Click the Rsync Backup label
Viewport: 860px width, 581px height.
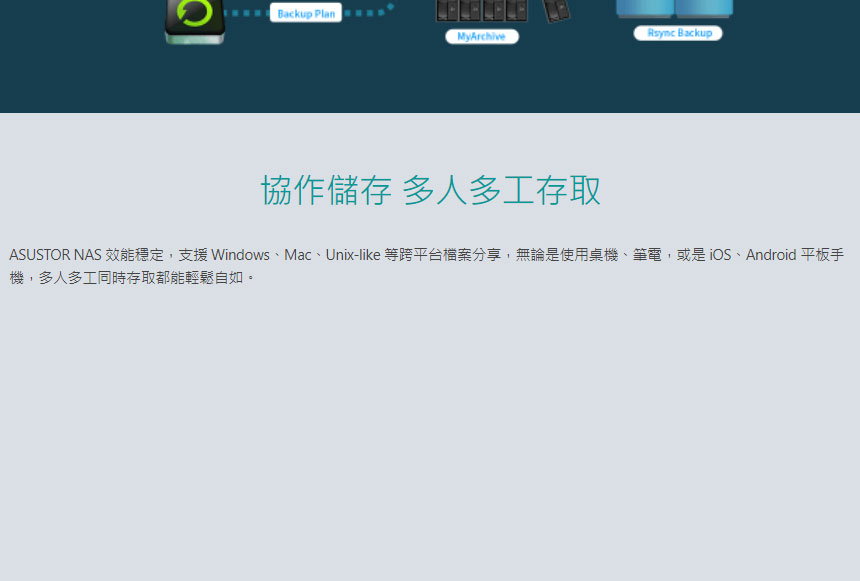coord(678,33)
